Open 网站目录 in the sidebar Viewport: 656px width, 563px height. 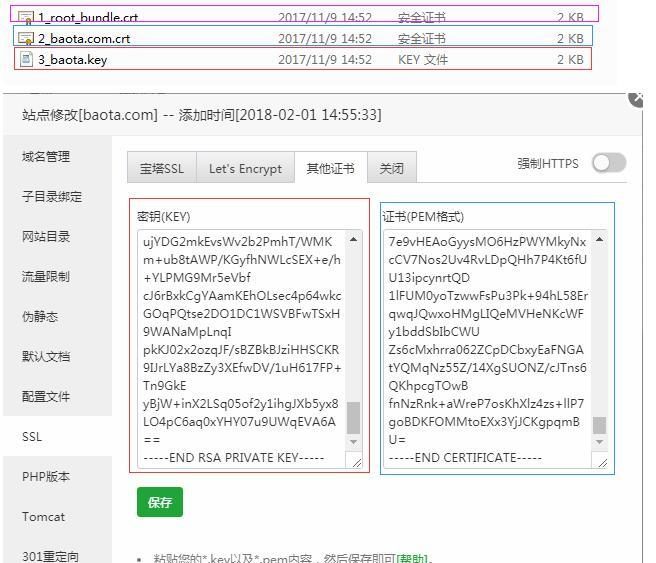46,237
